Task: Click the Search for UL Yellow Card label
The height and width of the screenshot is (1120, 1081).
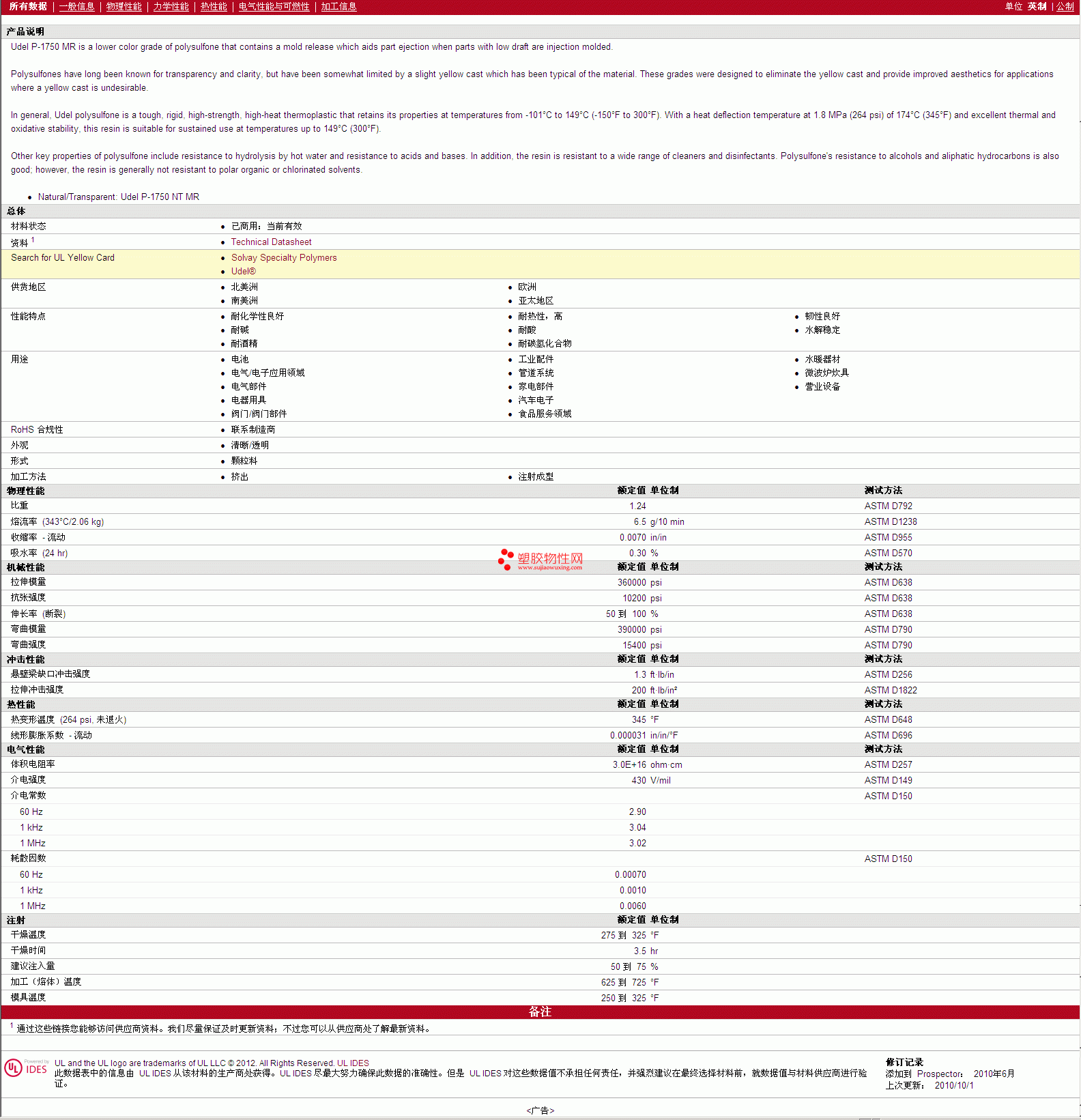Action: click(x=63, y=258)
